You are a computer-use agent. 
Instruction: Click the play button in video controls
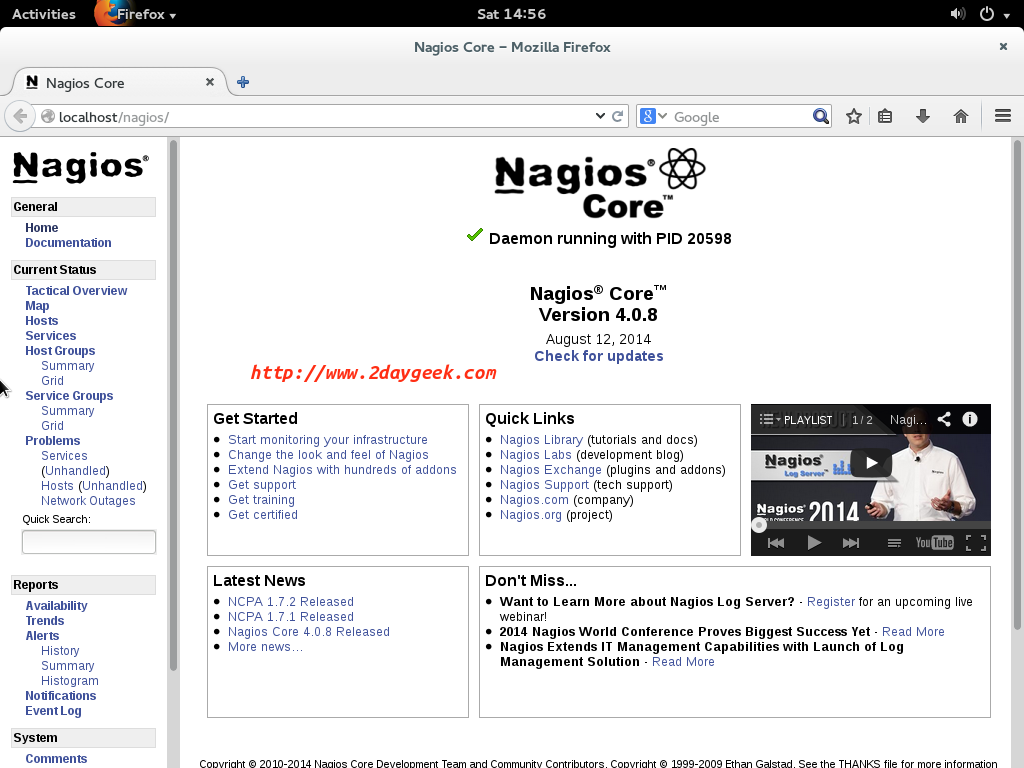pos(814,543)
